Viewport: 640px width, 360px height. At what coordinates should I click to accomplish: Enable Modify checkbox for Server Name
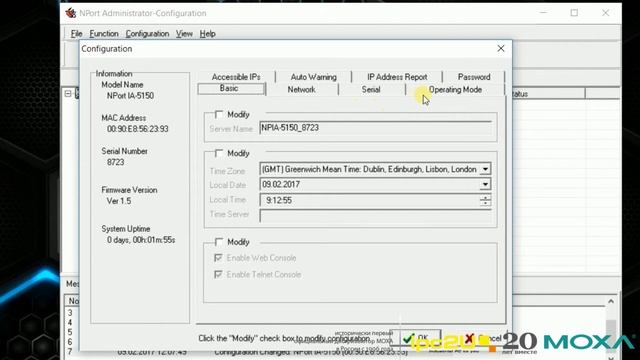pyautogui.click(x=219, y=114)
